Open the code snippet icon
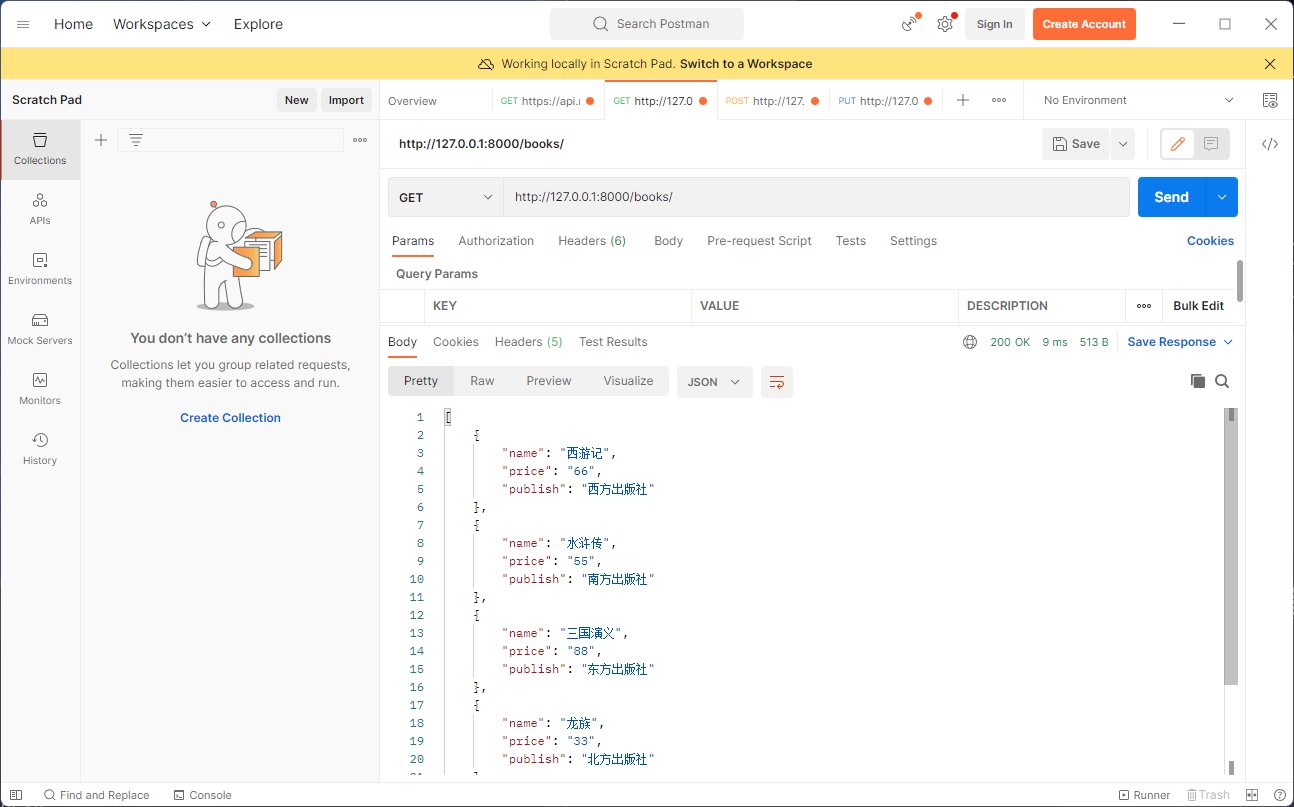 click(1270, 144)
